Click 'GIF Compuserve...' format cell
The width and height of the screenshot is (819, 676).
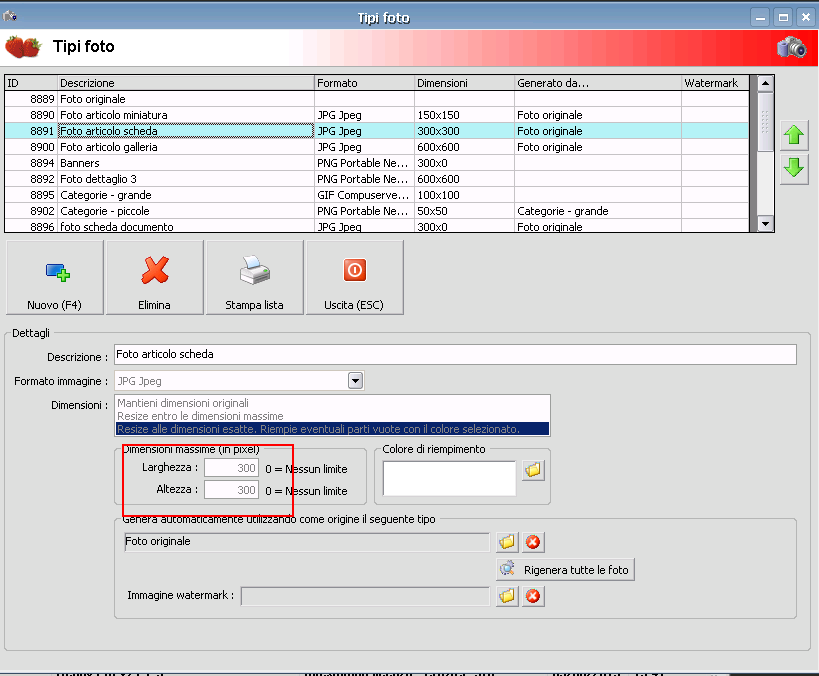(x=364, y=195)
